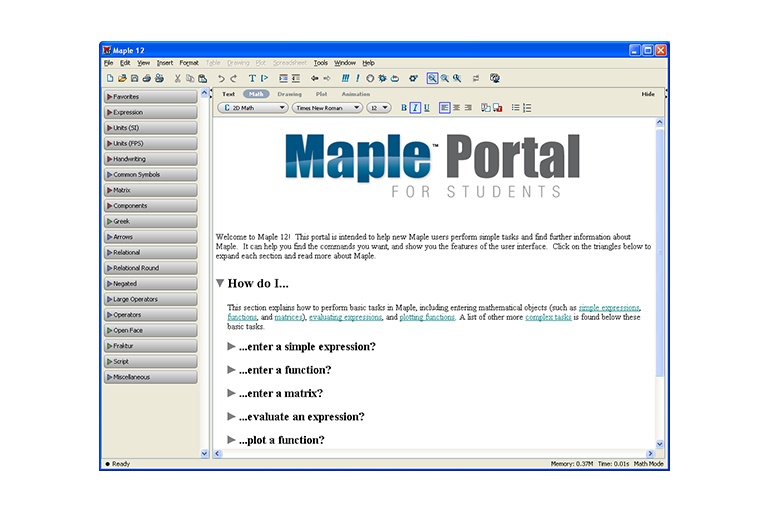This screenshot has height=512, width=768.
Task: Zoom to 200% using the third magnifier icon
Action: 457,78
